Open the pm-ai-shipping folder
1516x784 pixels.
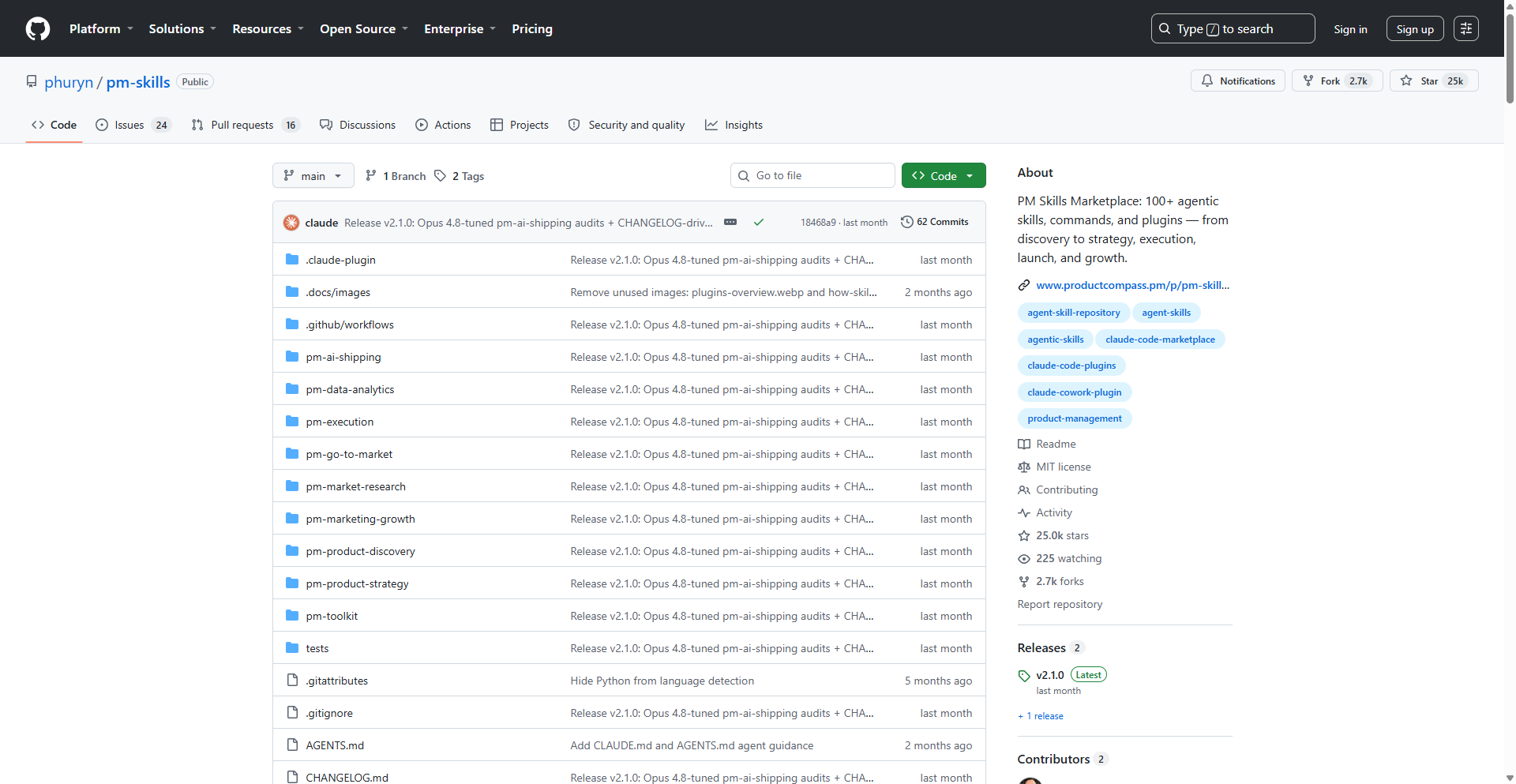tap(343, 357)
